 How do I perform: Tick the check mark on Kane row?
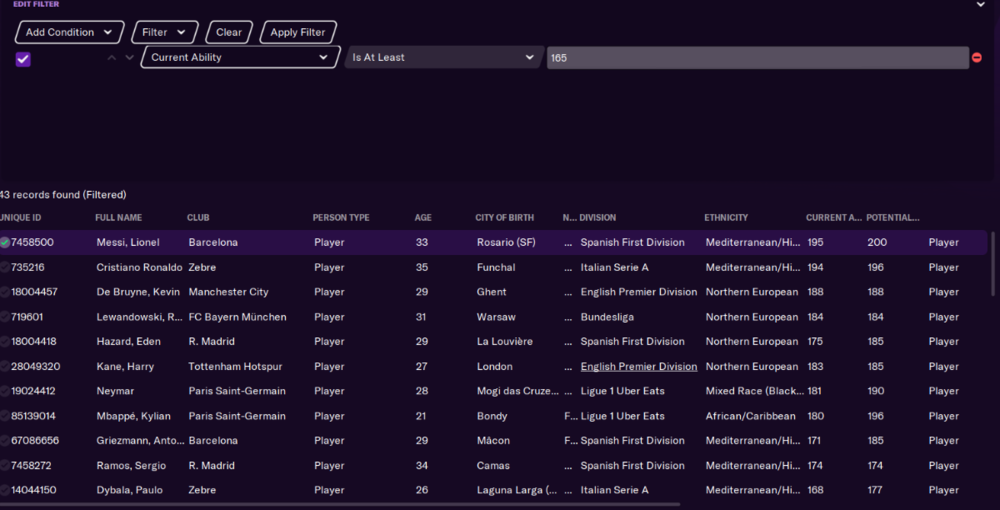coord(5,367)
